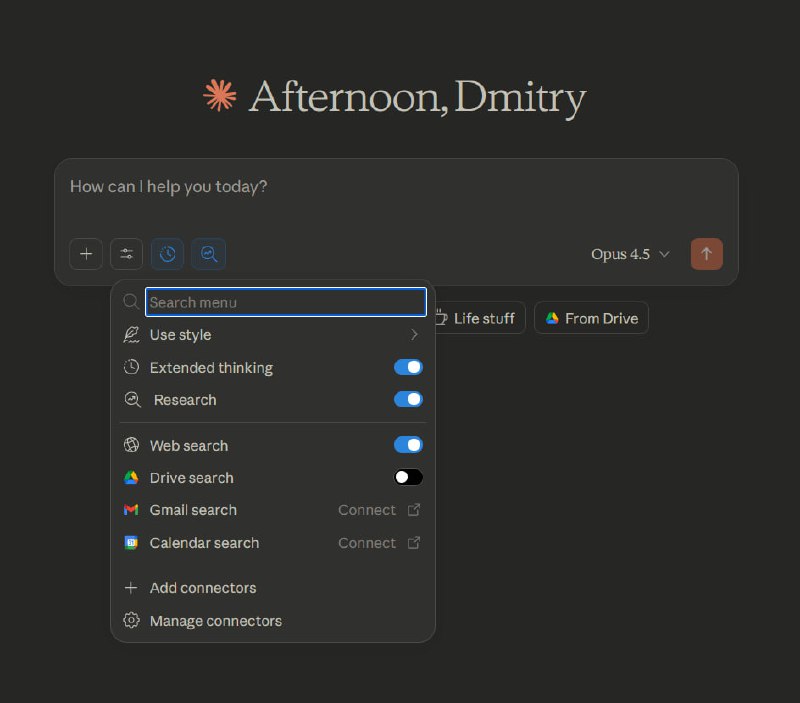Click the plus attachment icon in composer

pyautogui.click(x=86, y=254)
